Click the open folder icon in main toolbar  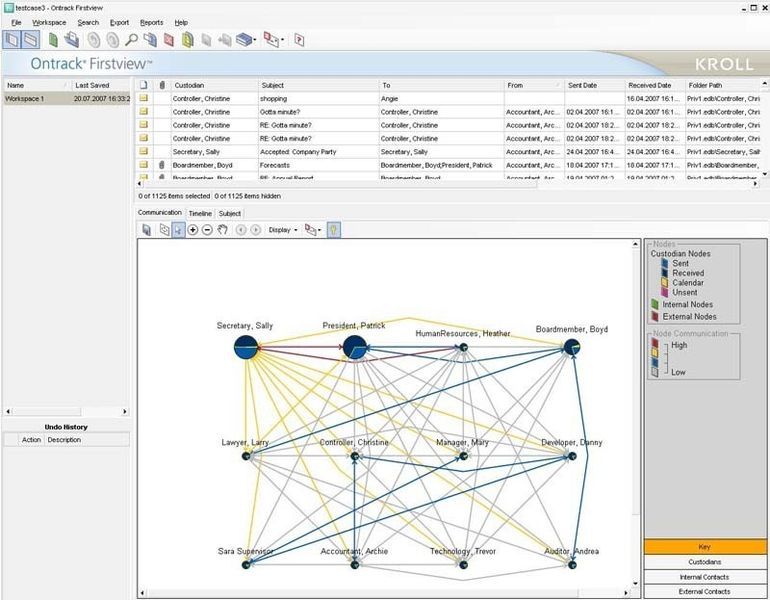tap(72, 40)
